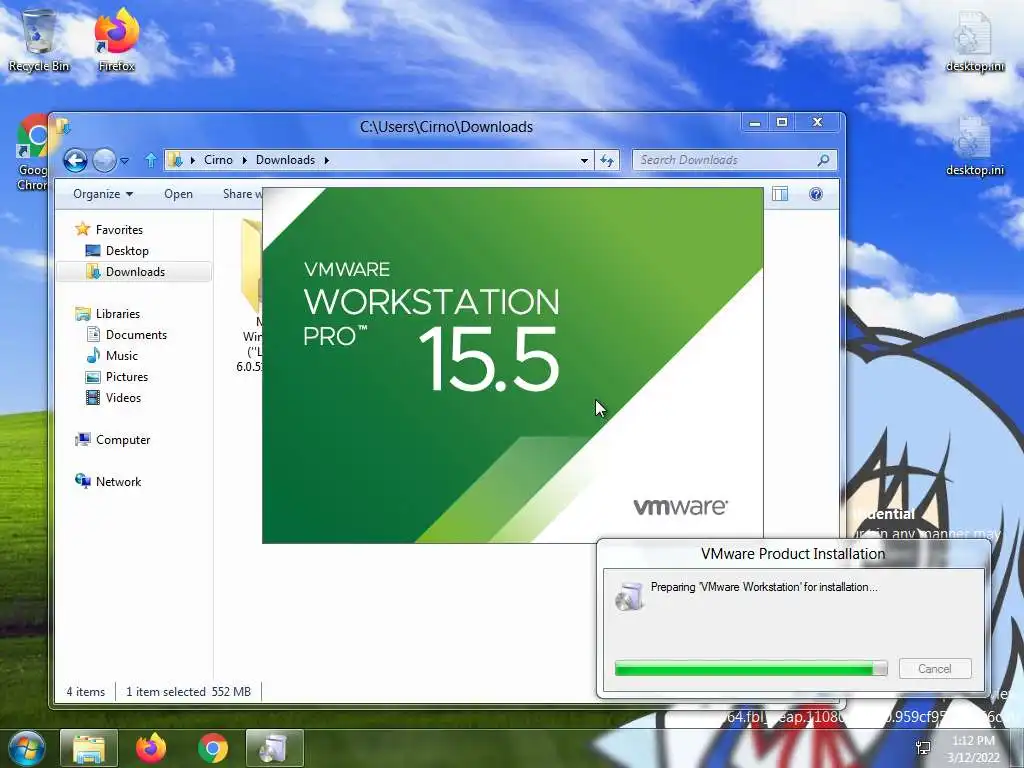Select the Cirno breadcrumb in address bar
Screen dimensions: 1024x768
click(218, 160)
